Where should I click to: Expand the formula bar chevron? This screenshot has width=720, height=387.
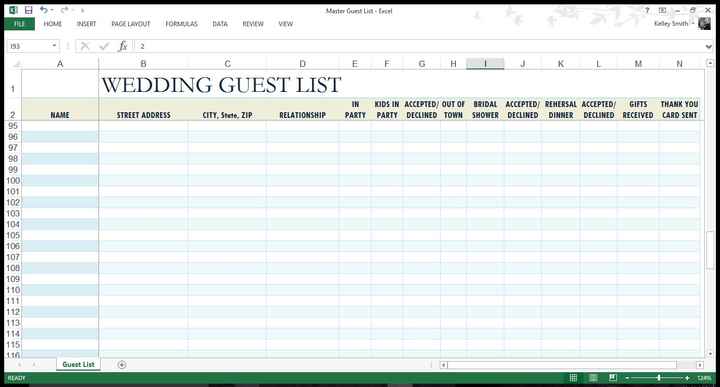coord(708,46)
